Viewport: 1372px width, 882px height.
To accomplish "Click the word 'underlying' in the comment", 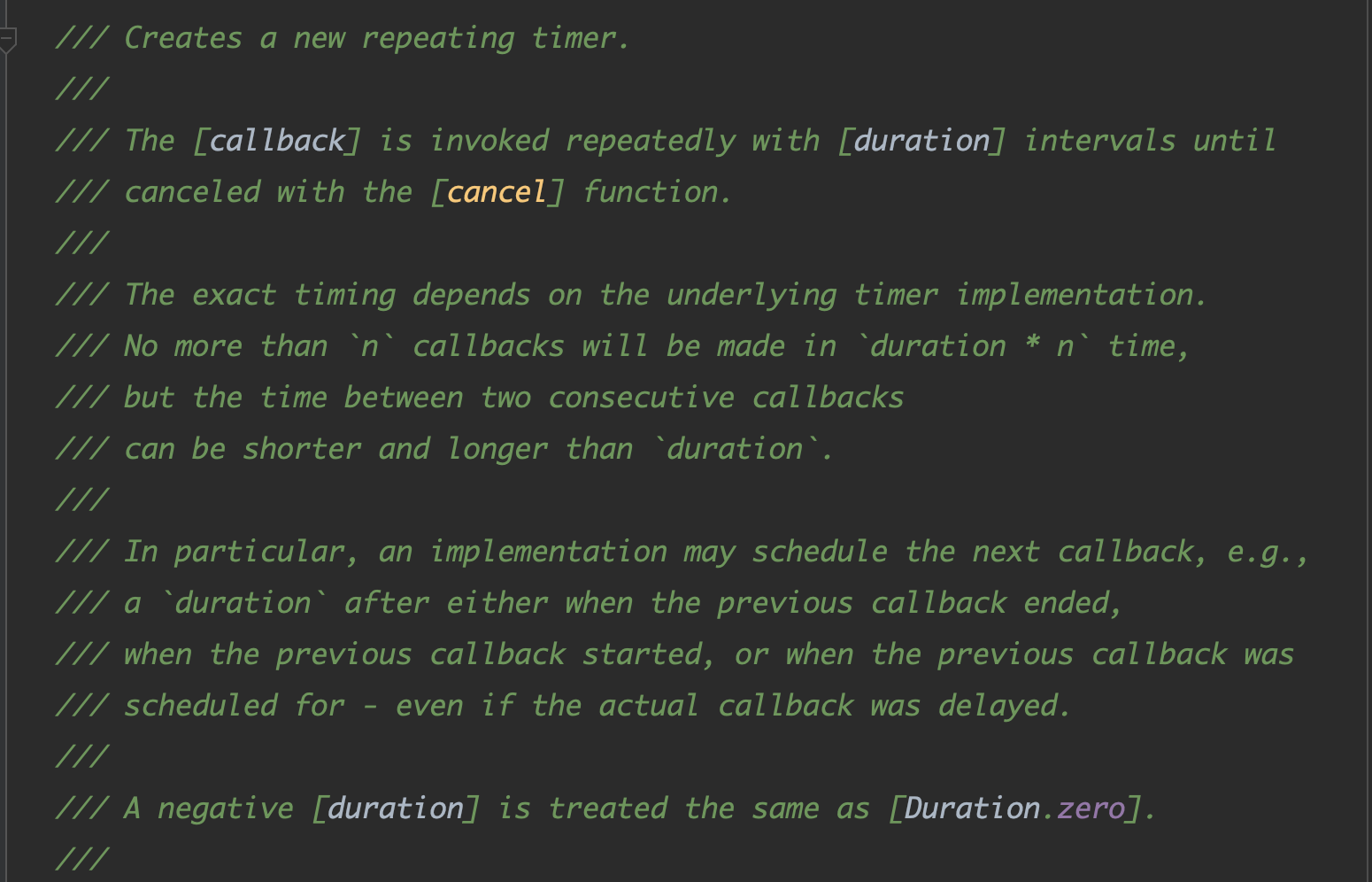I will click(x=752, y=295).
